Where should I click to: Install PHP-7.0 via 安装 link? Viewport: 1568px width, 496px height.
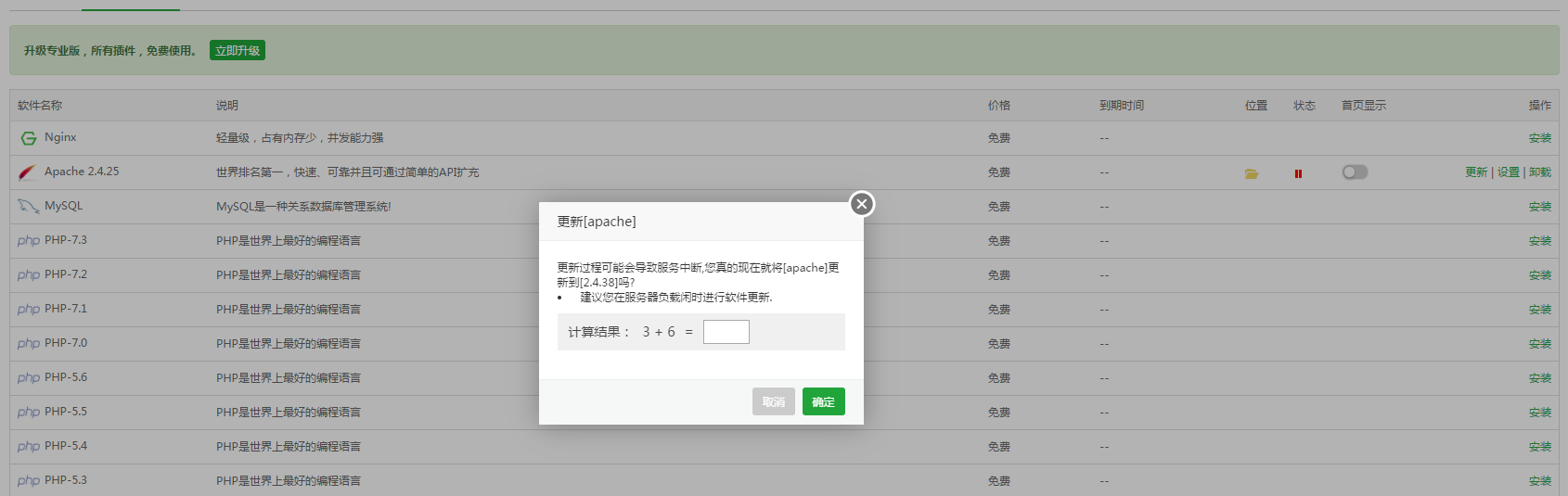point(1540,344)
